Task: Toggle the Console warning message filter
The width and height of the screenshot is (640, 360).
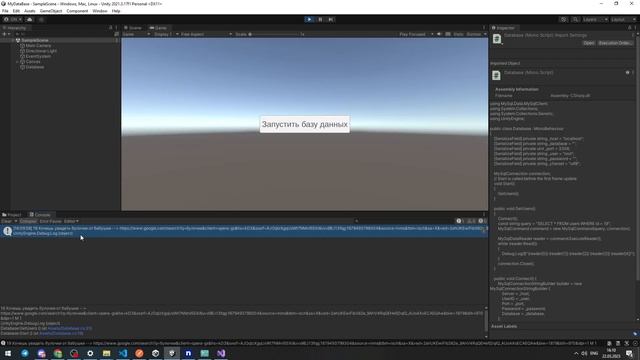Action: (x=471, y=221)
